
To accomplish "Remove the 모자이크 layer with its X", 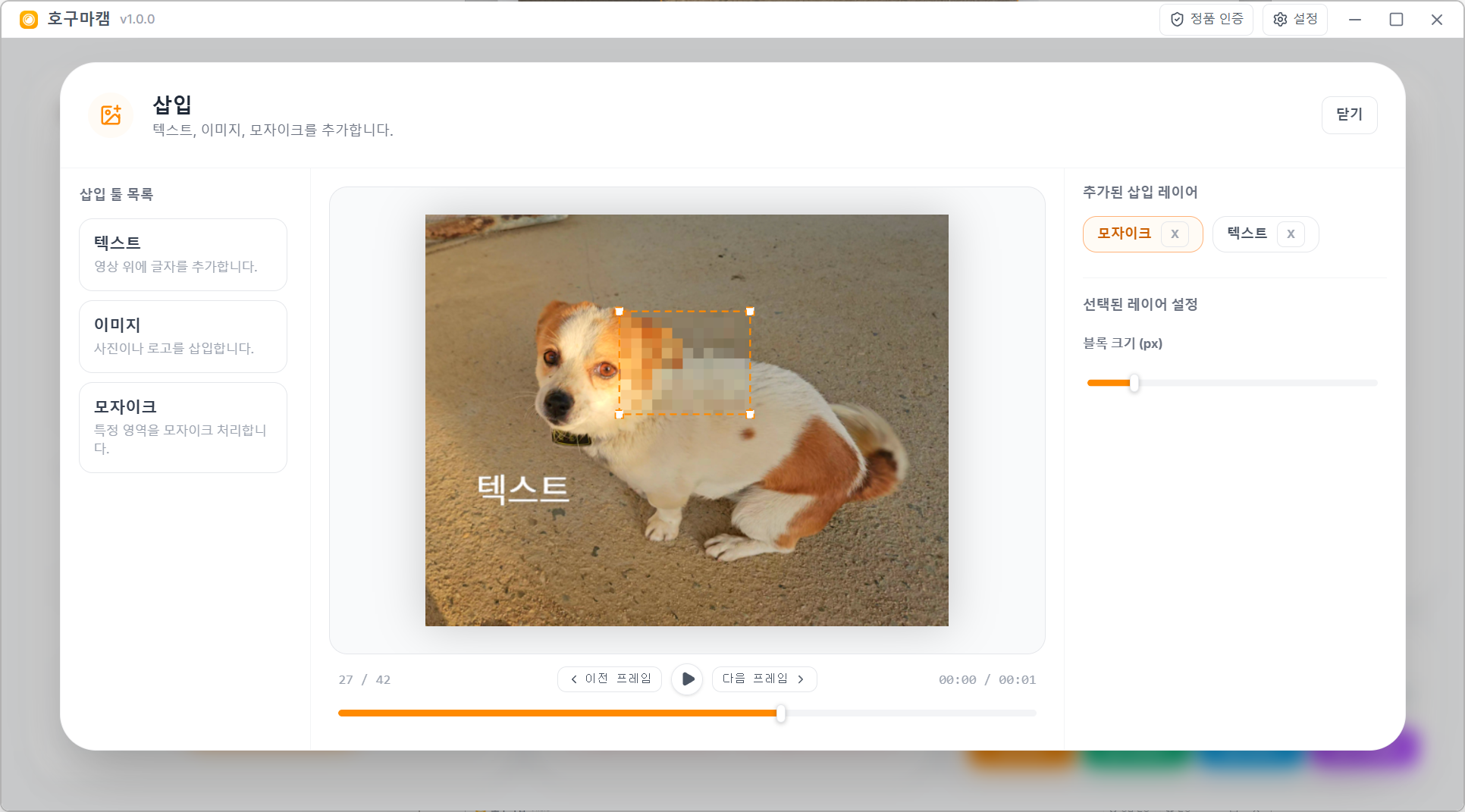I will 1175,234.
